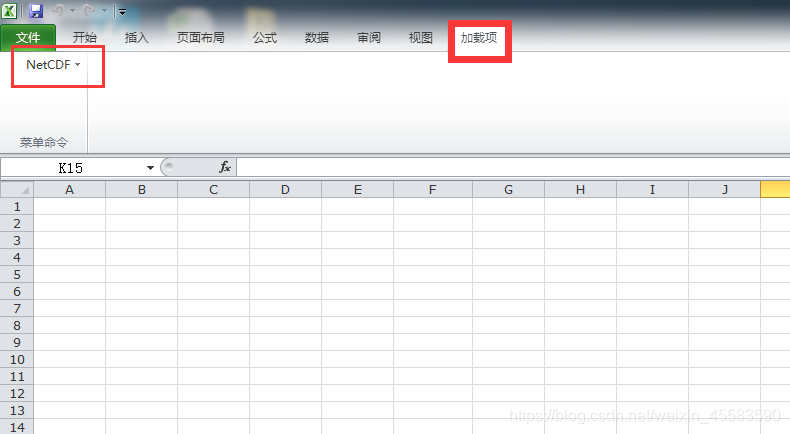Click cell H12

(x=580, y=394)
